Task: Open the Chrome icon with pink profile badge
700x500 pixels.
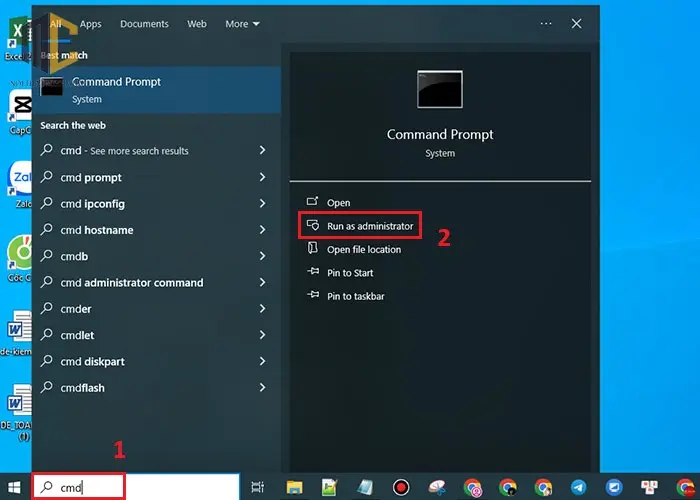Action: pyautogui.click(x=472, y=488)
